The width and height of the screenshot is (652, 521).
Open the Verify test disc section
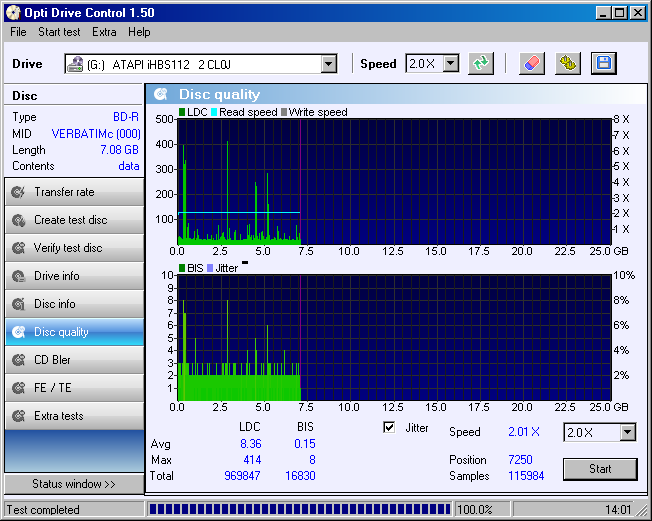click(x=74, y=248)
